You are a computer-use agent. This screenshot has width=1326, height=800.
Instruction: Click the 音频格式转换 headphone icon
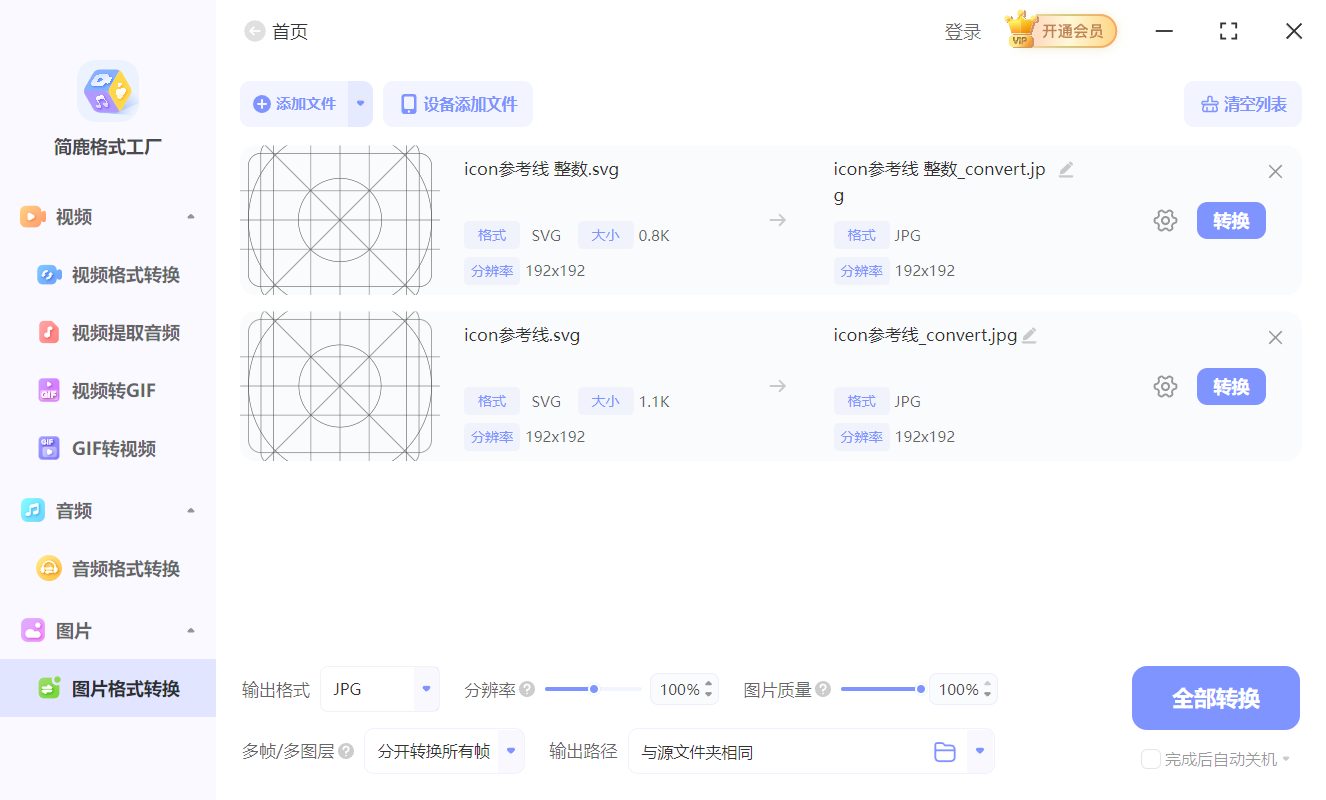49,569
